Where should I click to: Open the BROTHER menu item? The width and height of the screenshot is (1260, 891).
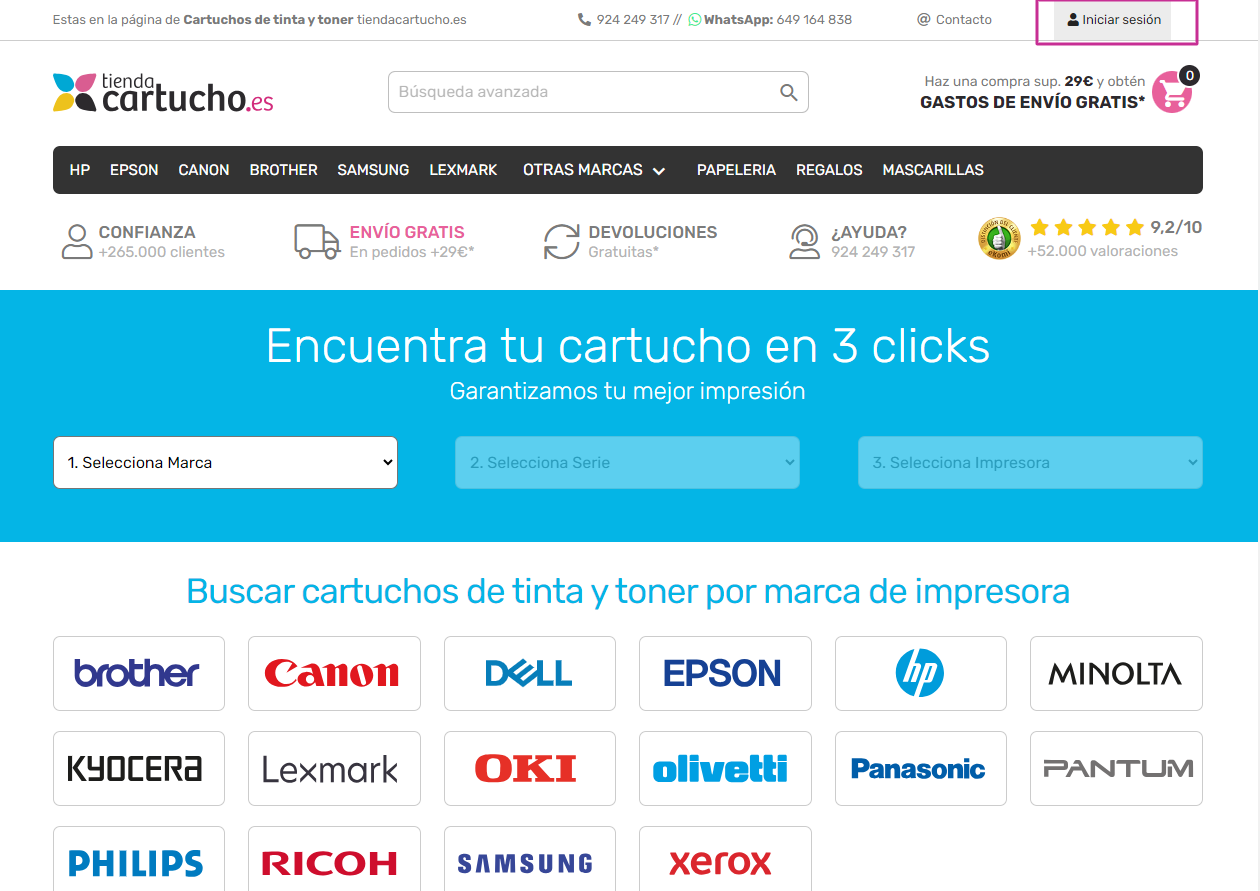(x=284, y=170)
